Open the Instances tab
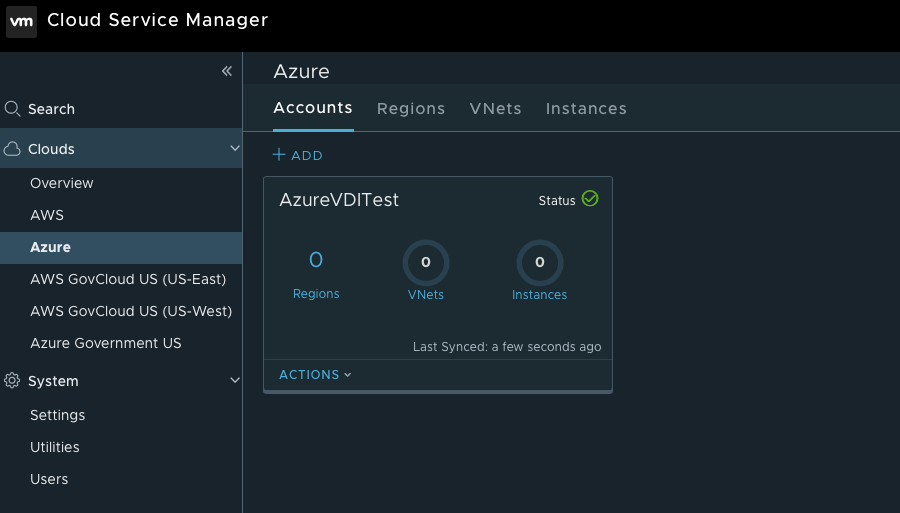Image resolution: width=900 pixels, height=513 pixels. 586,108
